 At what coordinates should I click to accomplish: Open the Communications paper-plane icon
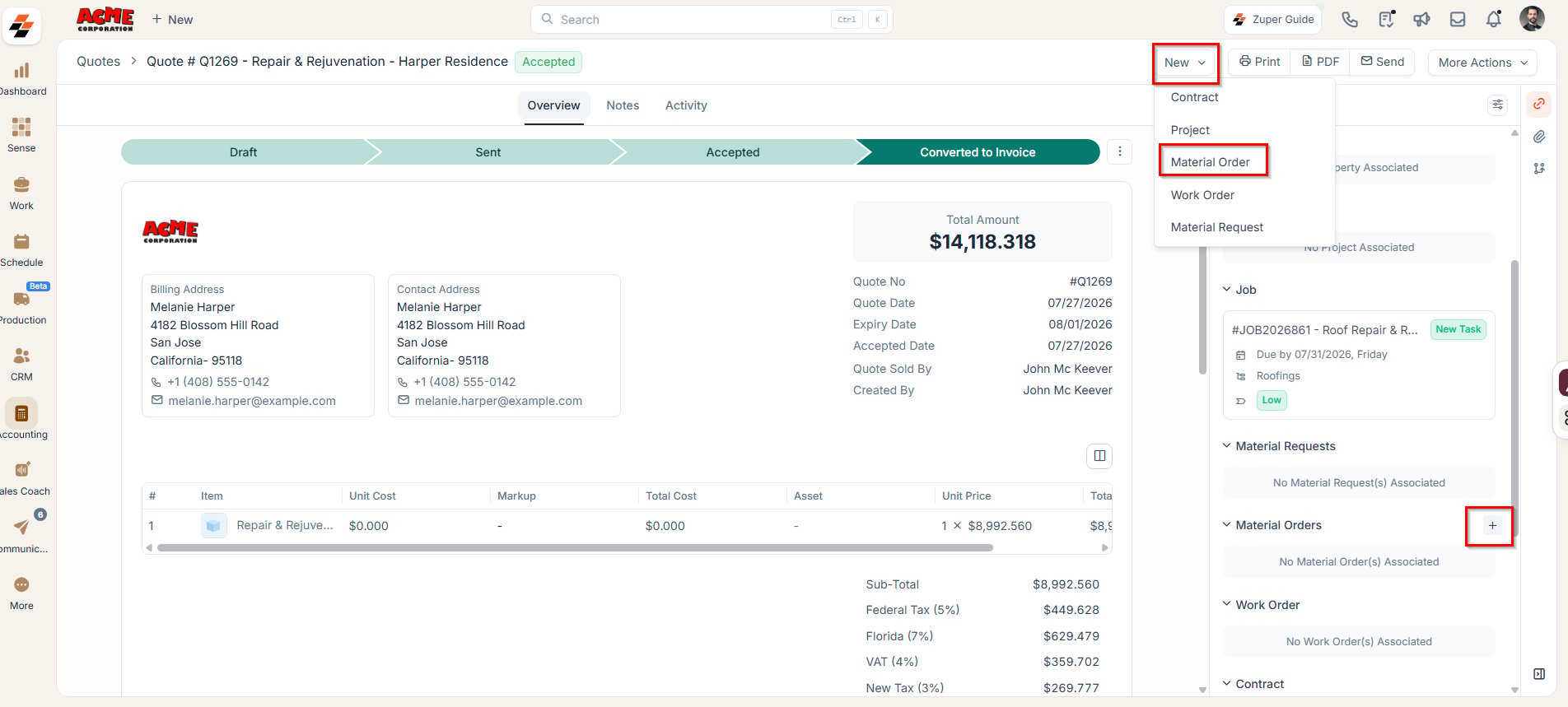click(x=21, y=527)
